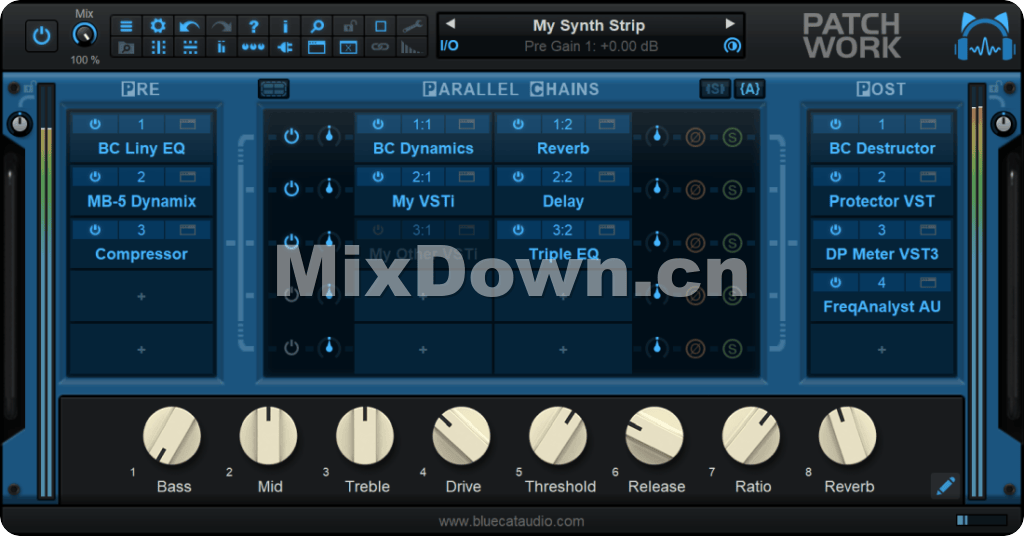Click the main plugin power bypass button

41,35
